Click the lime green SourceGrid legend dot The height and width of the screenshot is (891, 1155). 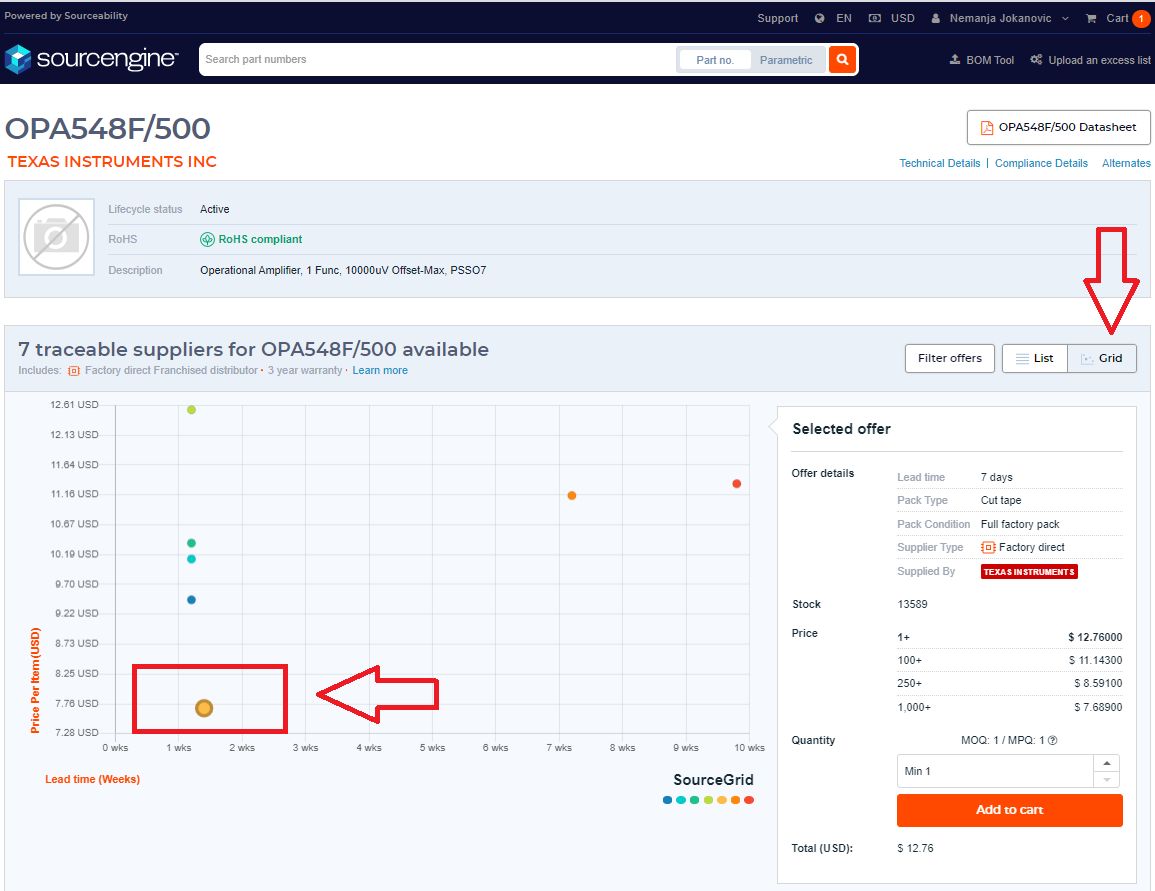[x=708, y=800]
